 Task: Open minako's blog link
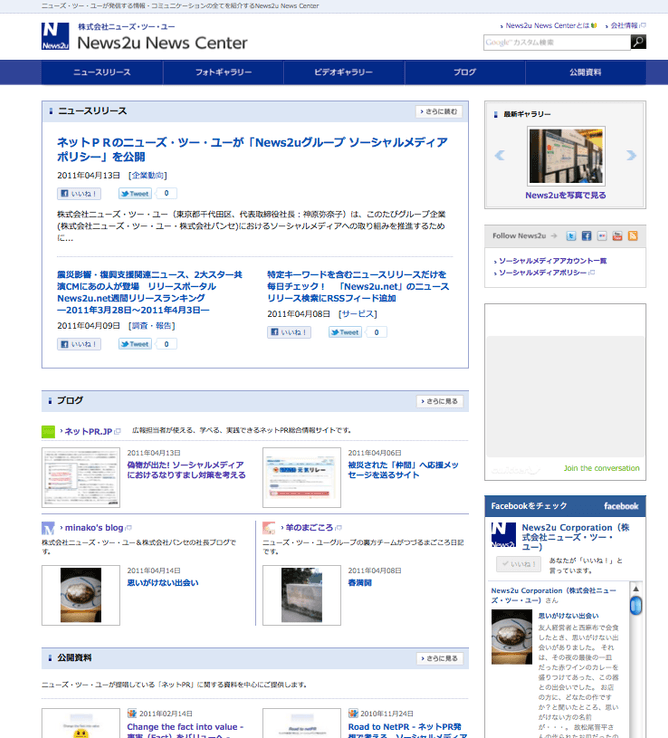[x=96, y=528]
